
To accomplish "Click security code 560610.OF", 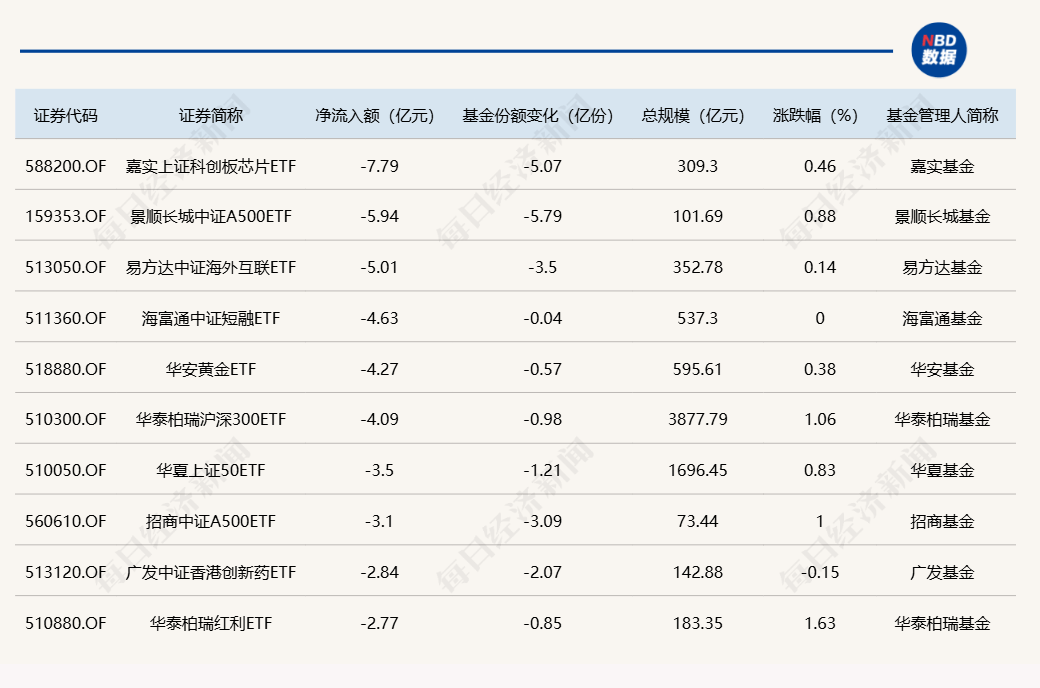I will (x=66, y=521).
